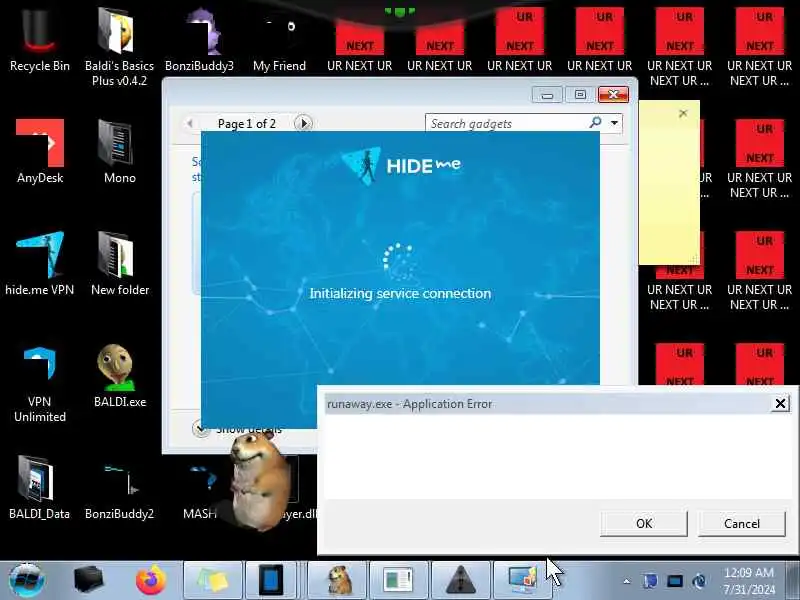Image resolution: width=800 pixels, height=600 pixels.
Task: Click the 'Initializing service connection' text
Action: pyautogui.click(x=401, y=293)
